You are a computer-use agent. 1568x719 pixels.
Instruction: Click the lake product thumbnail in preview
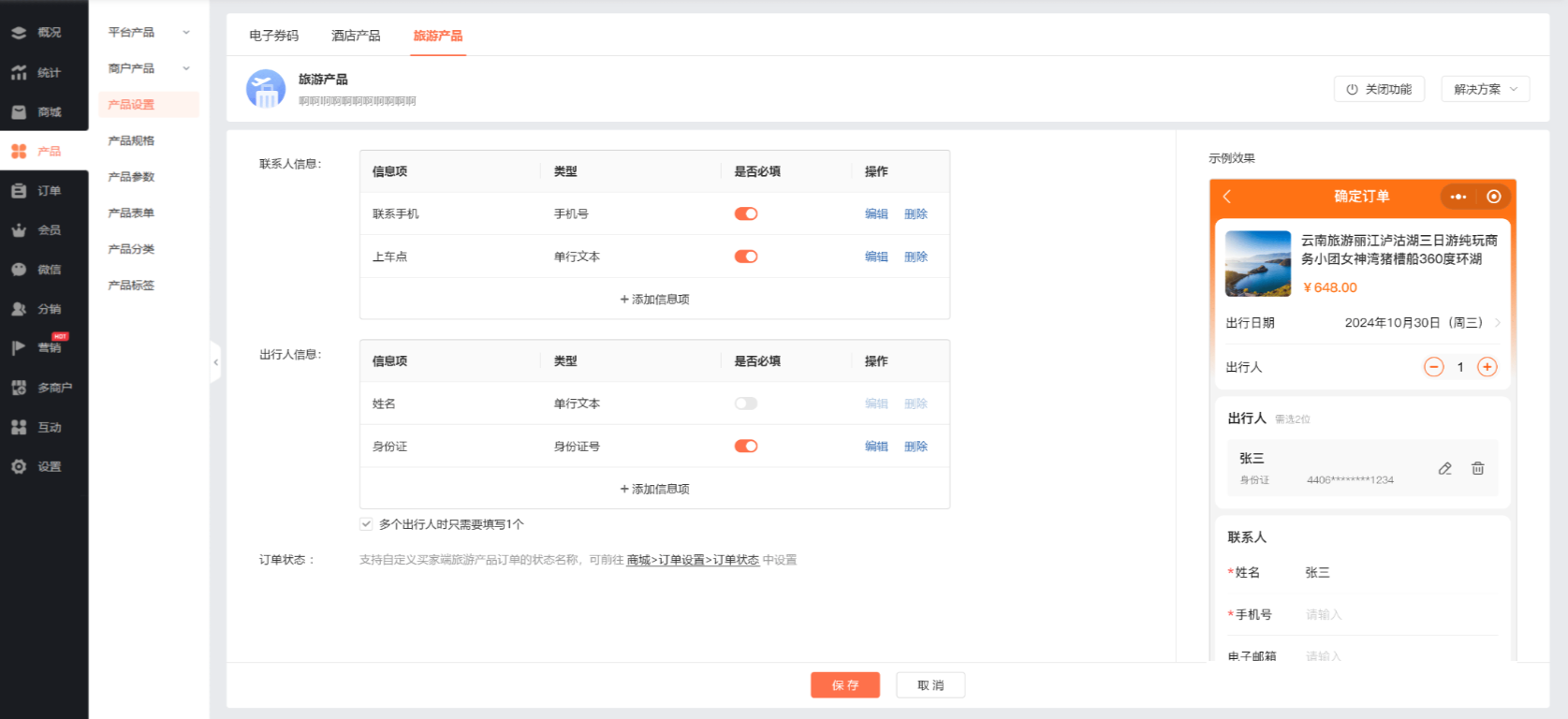pyautogui.click(x=1258, y=264)
